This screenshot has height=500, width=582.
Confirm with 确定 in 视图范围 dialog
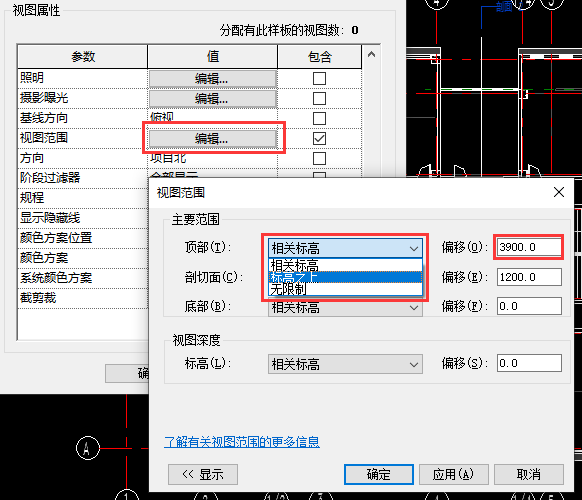(379, 474)
